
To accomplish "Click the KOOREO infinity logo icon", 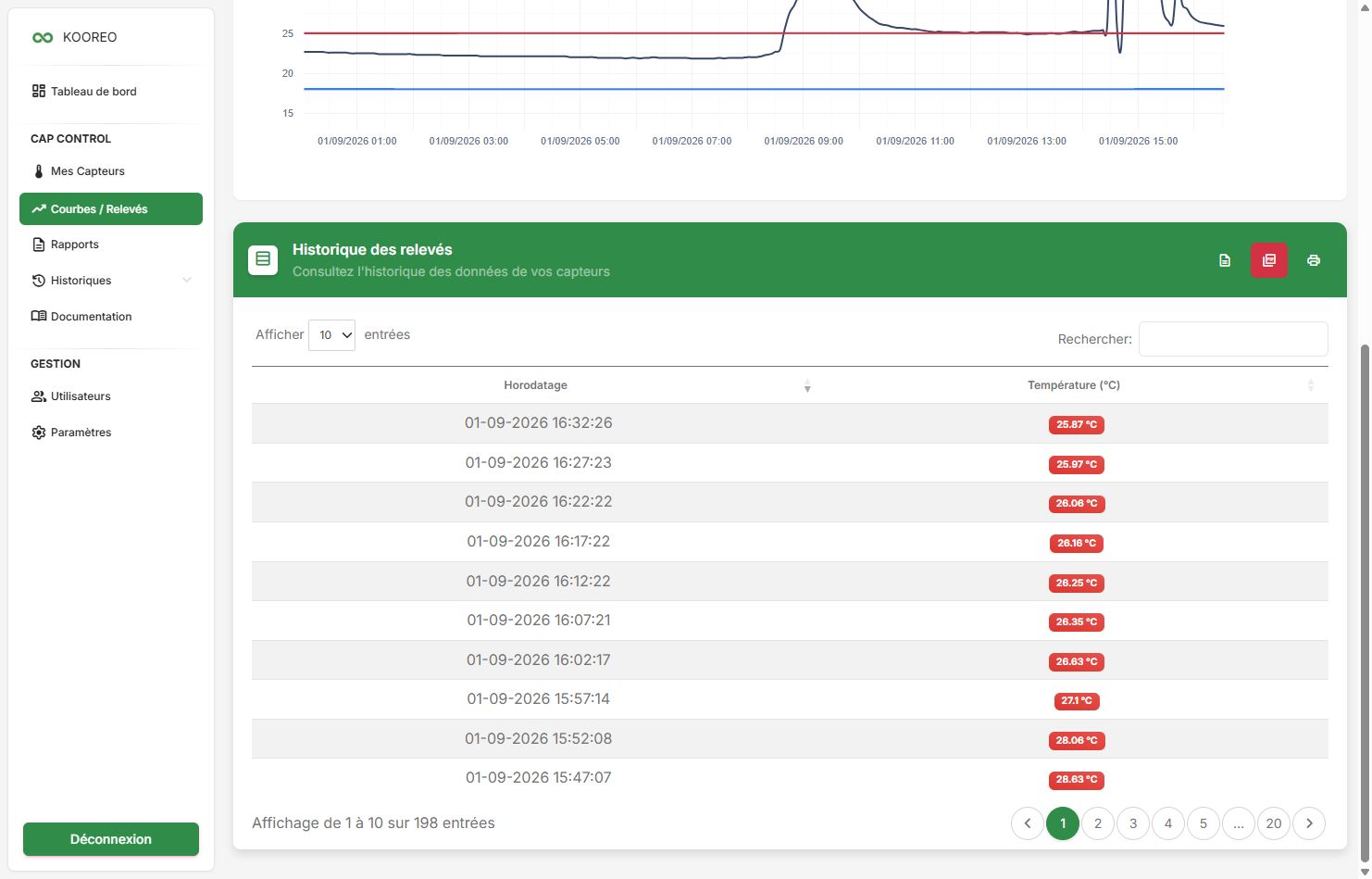I will [43, 38].
